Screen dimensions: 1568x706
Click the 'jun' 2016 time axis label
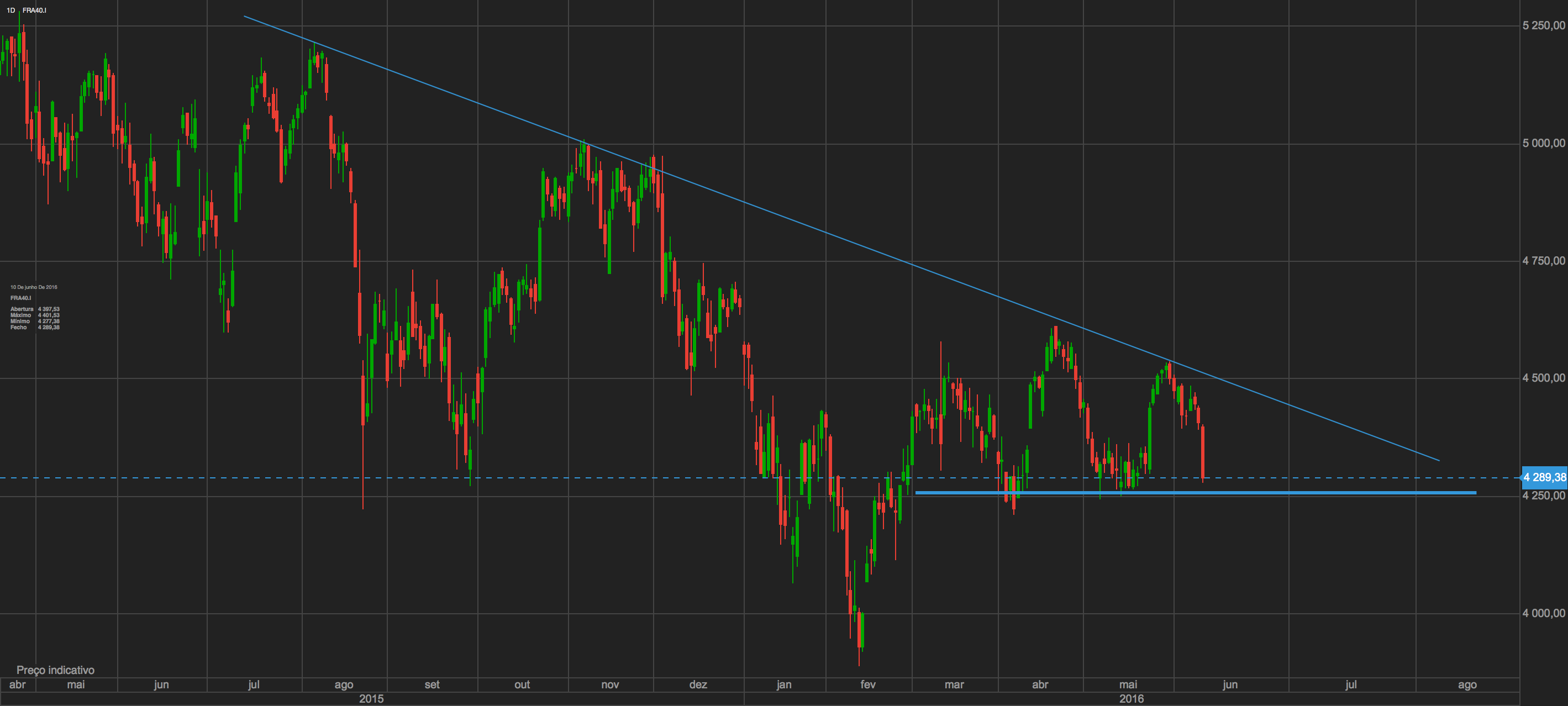pyautogui.click(x=1229, y=684)
